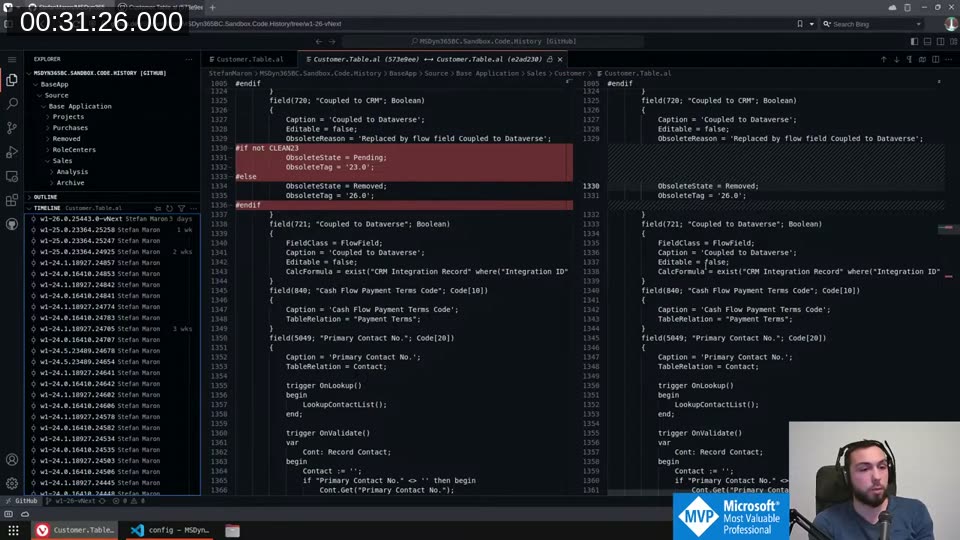Refresh the Timeline panel
This screenshot has height=540, width=960.
point(170,208)
